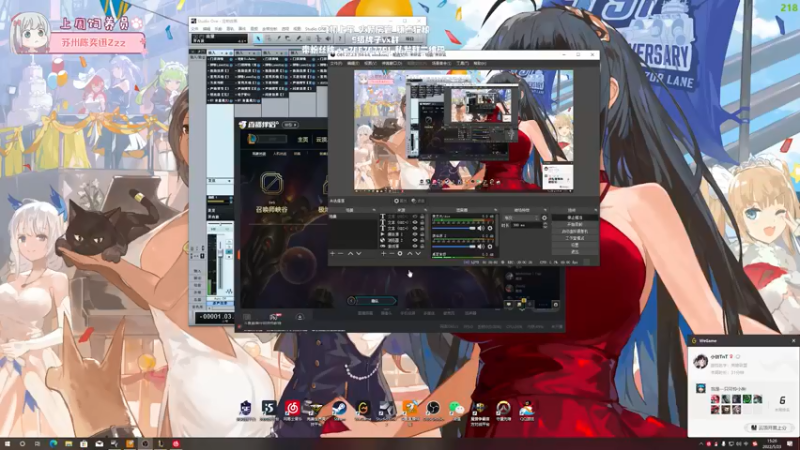Open QQ Games desktop shortcut
800x450 pixels.
click(x=527, y=408)
